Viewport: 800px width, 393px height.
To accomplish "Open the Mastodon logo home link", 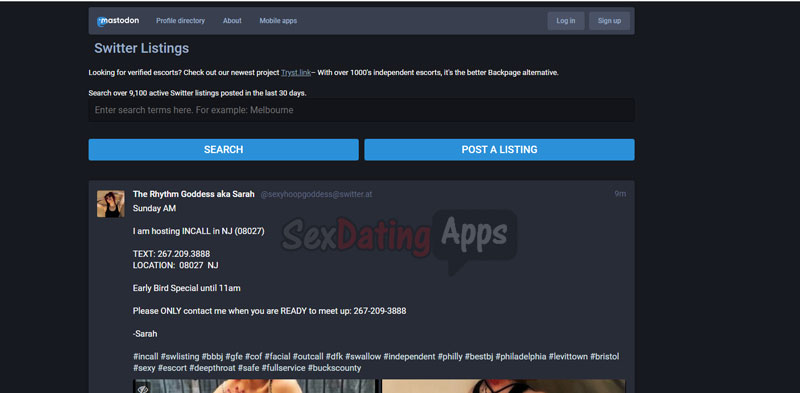I will click(x=118, y=21).
